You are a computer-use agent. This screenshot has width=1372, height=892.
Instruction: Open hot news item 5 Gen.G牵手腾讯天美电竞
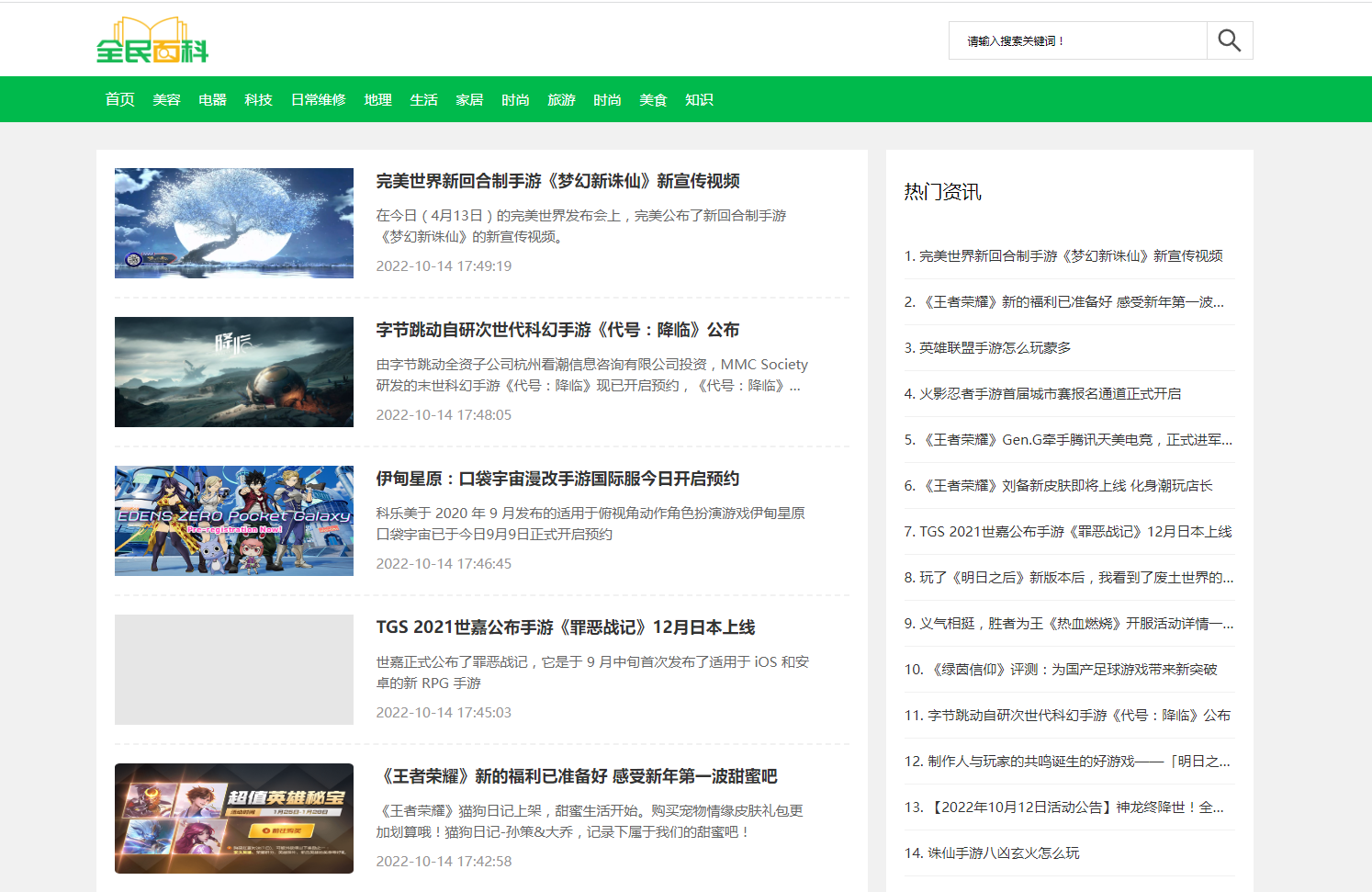point(1068,439)
